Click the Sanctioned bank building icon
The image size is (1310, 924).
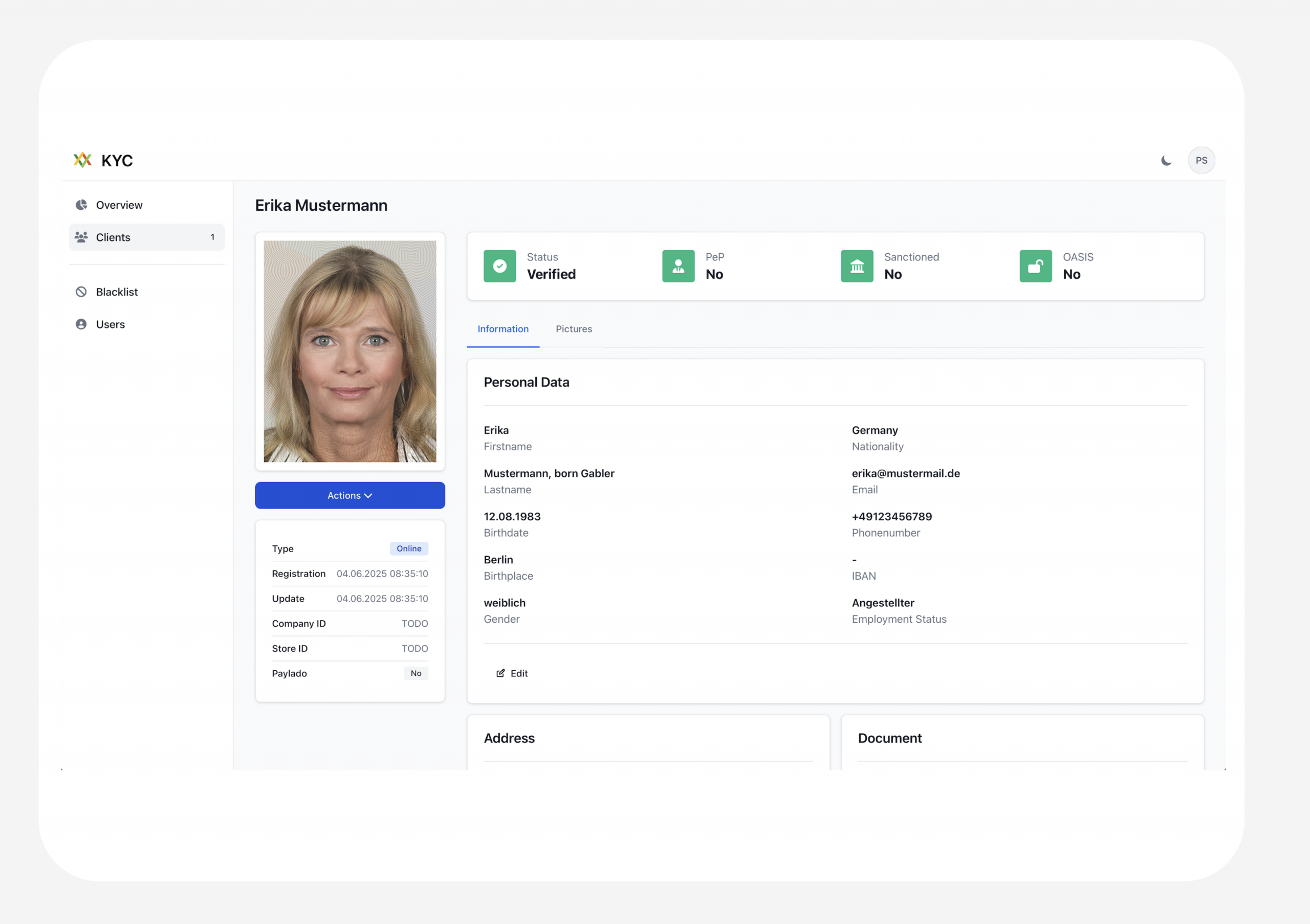(x=857, y=267)
